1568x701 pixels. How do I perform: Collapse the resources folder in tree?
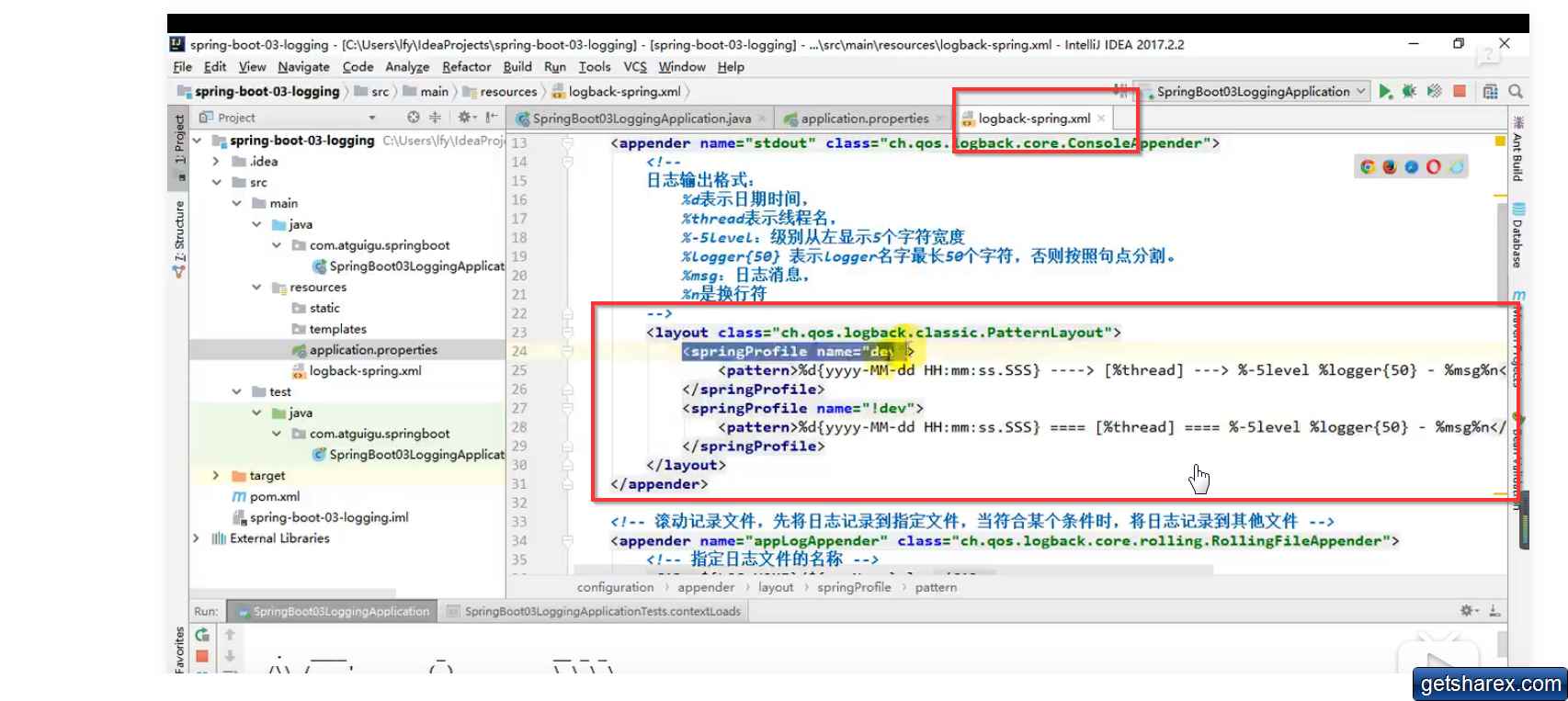[256, 288]
